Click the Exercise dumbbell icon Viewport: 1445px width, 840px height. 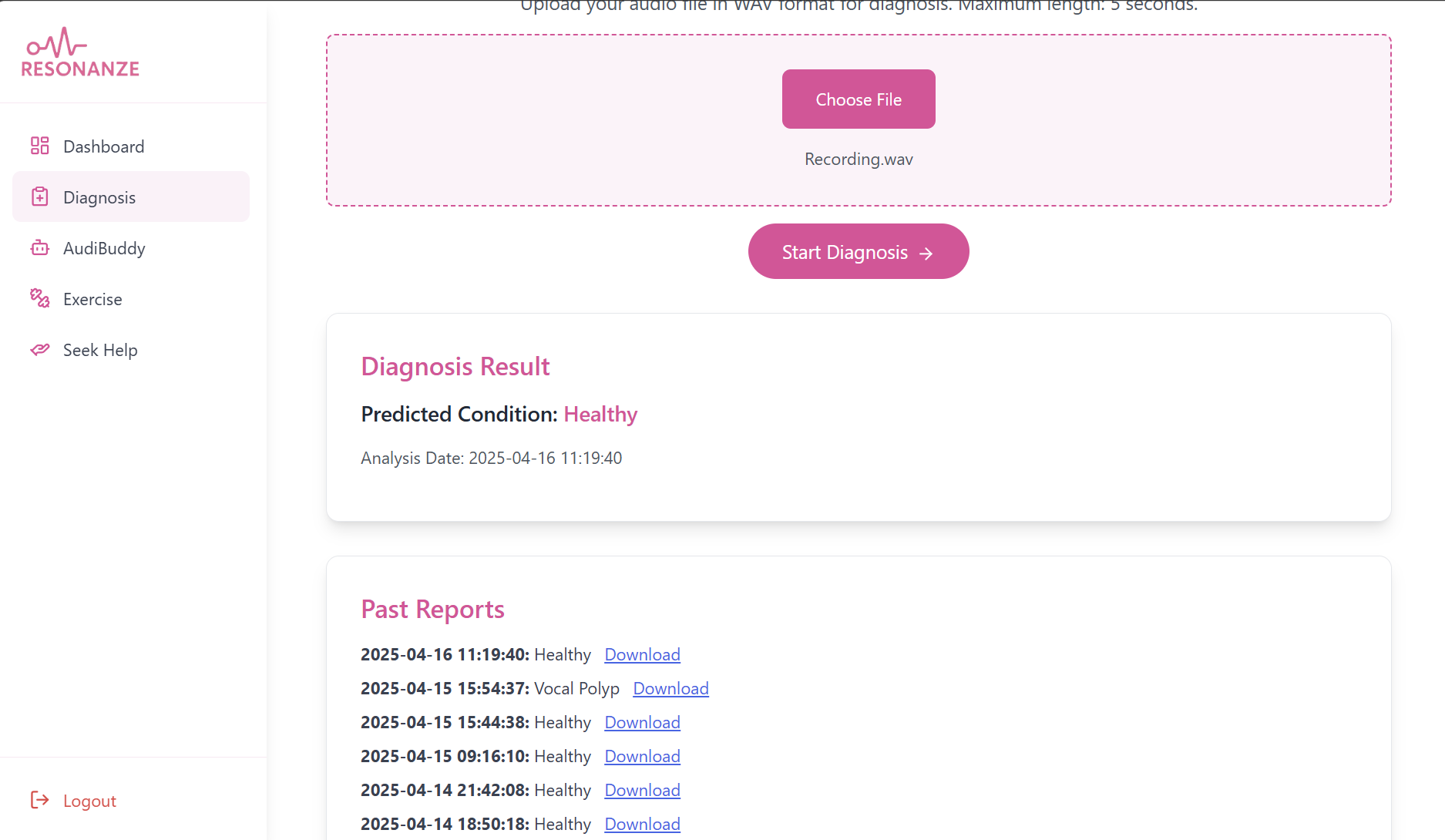click(39, 298)
